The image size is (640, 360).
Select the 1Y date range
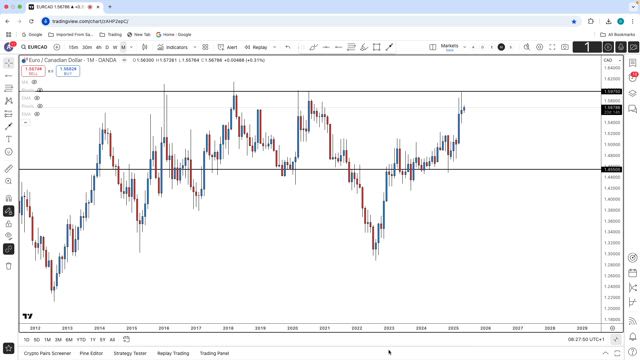point(93,340)
